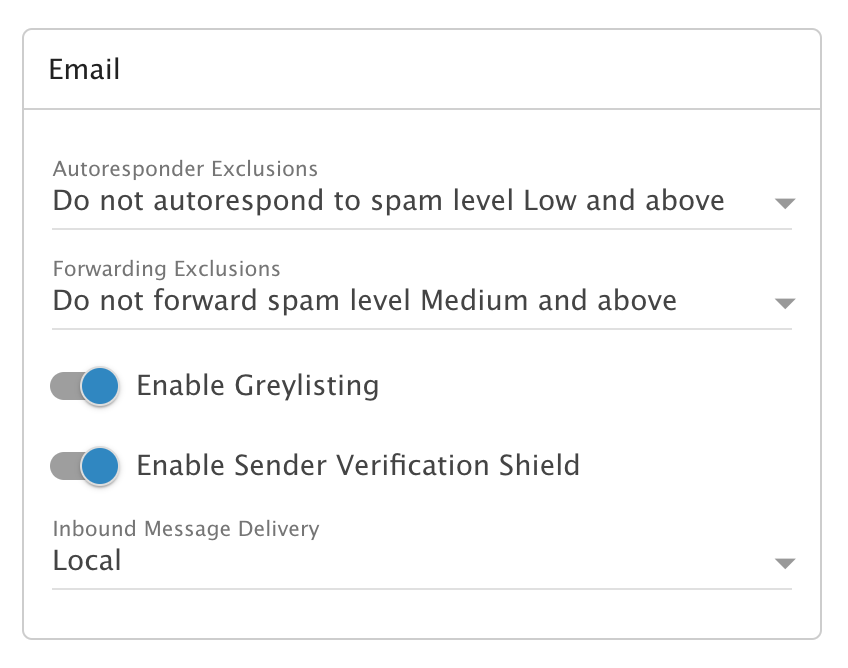Click the "Forwarding Exclusions" field label
The image size is (848, 668).
[166, 268]
